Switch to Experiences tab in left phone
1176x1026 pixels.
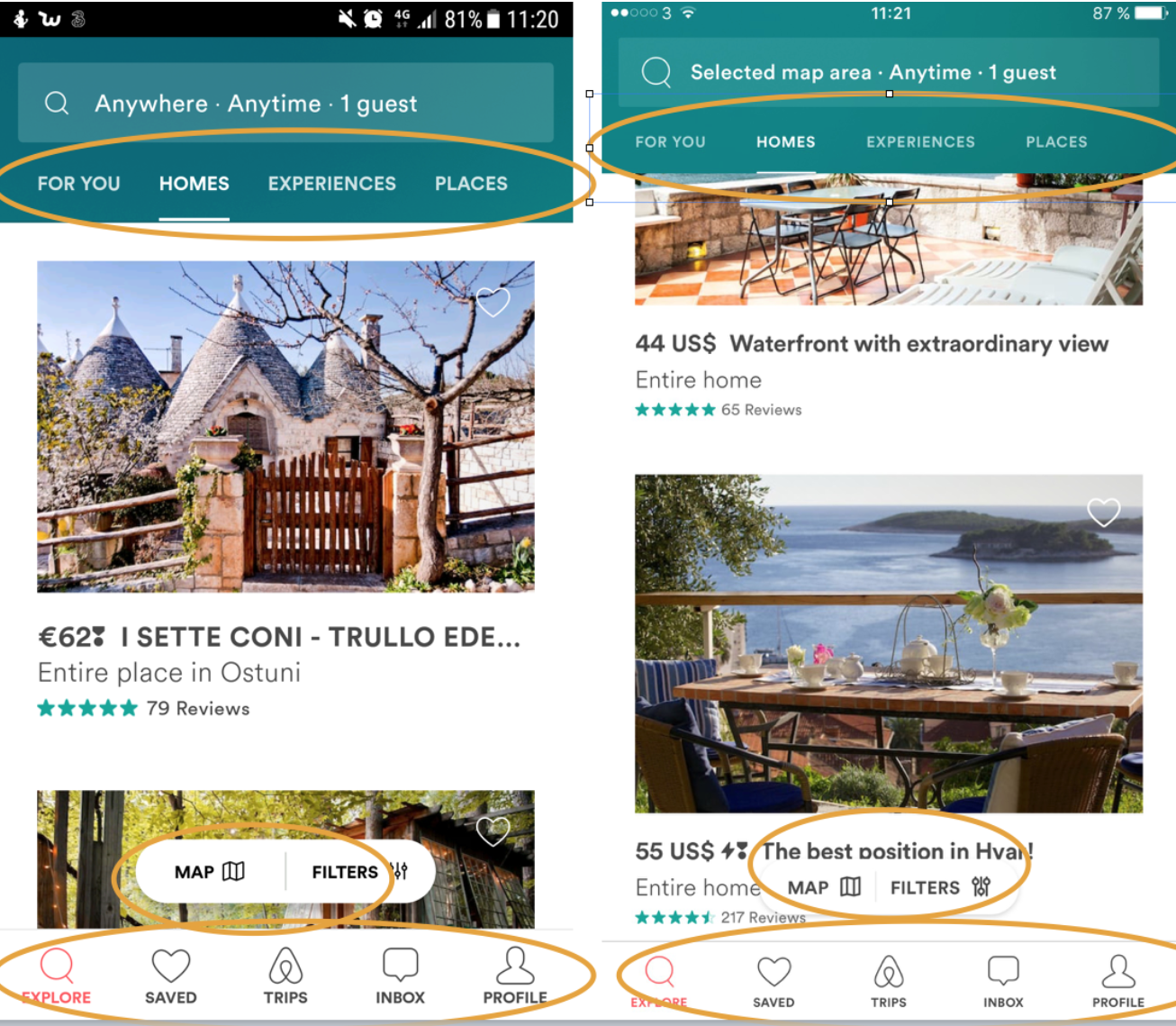coord(331,184)
